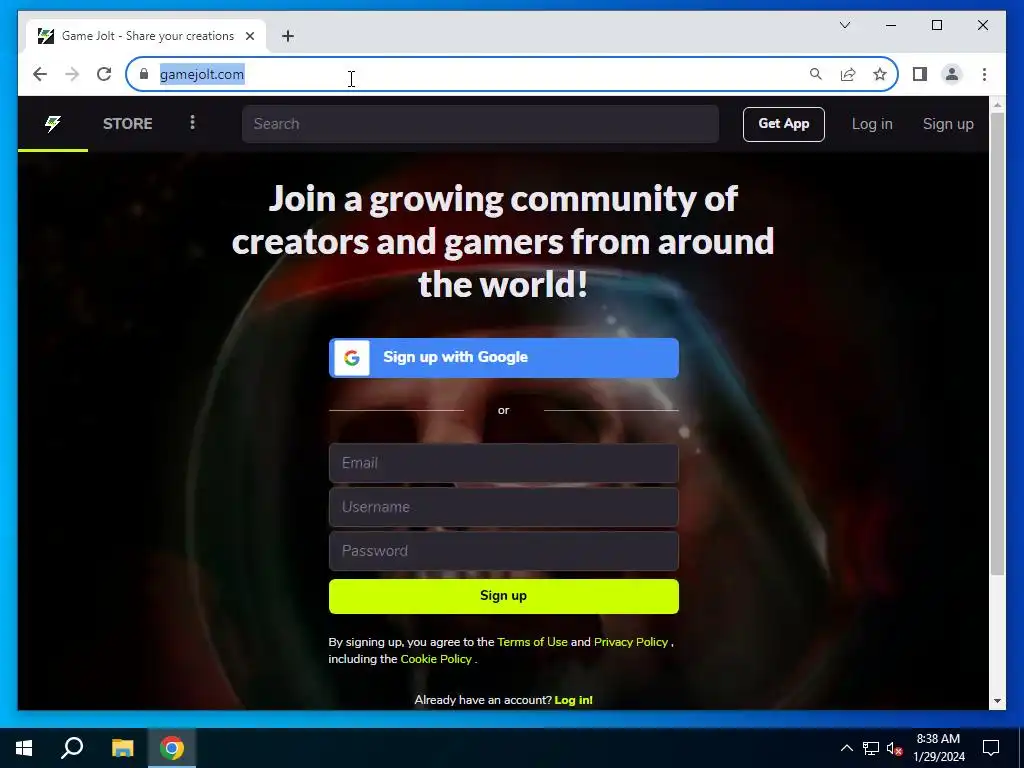This screenshot has width=1024, height=768.
Task: Open the Chrome profile avatar
Action: point(952,74)
